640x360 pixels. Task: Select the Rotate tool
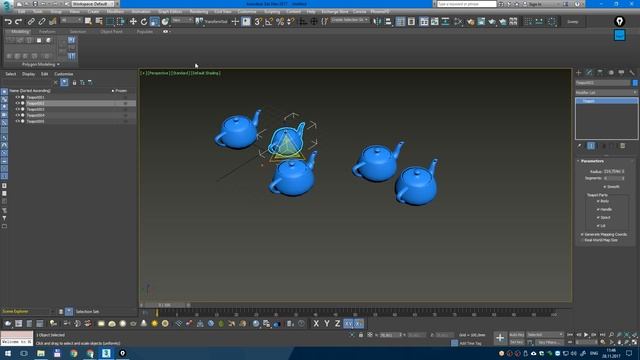[144, 21]
